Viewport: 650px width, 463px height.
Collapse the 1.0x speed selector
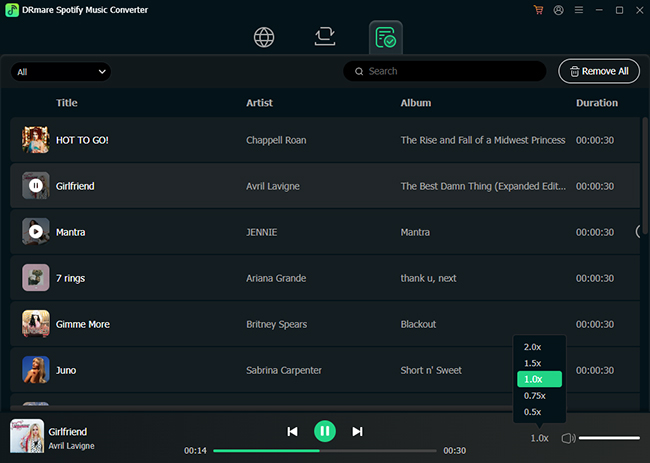point(539,438)
